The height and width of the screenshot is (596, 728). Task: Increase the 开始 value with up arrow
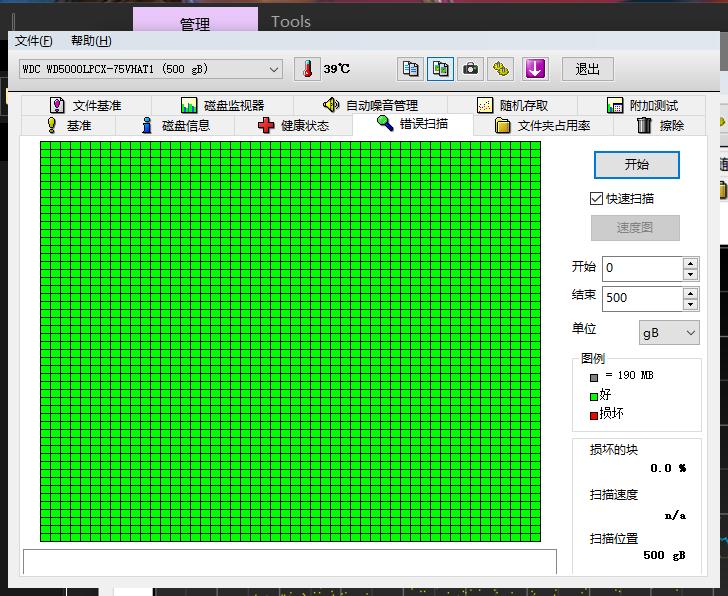pyautogui.click(x=690, y=263)
